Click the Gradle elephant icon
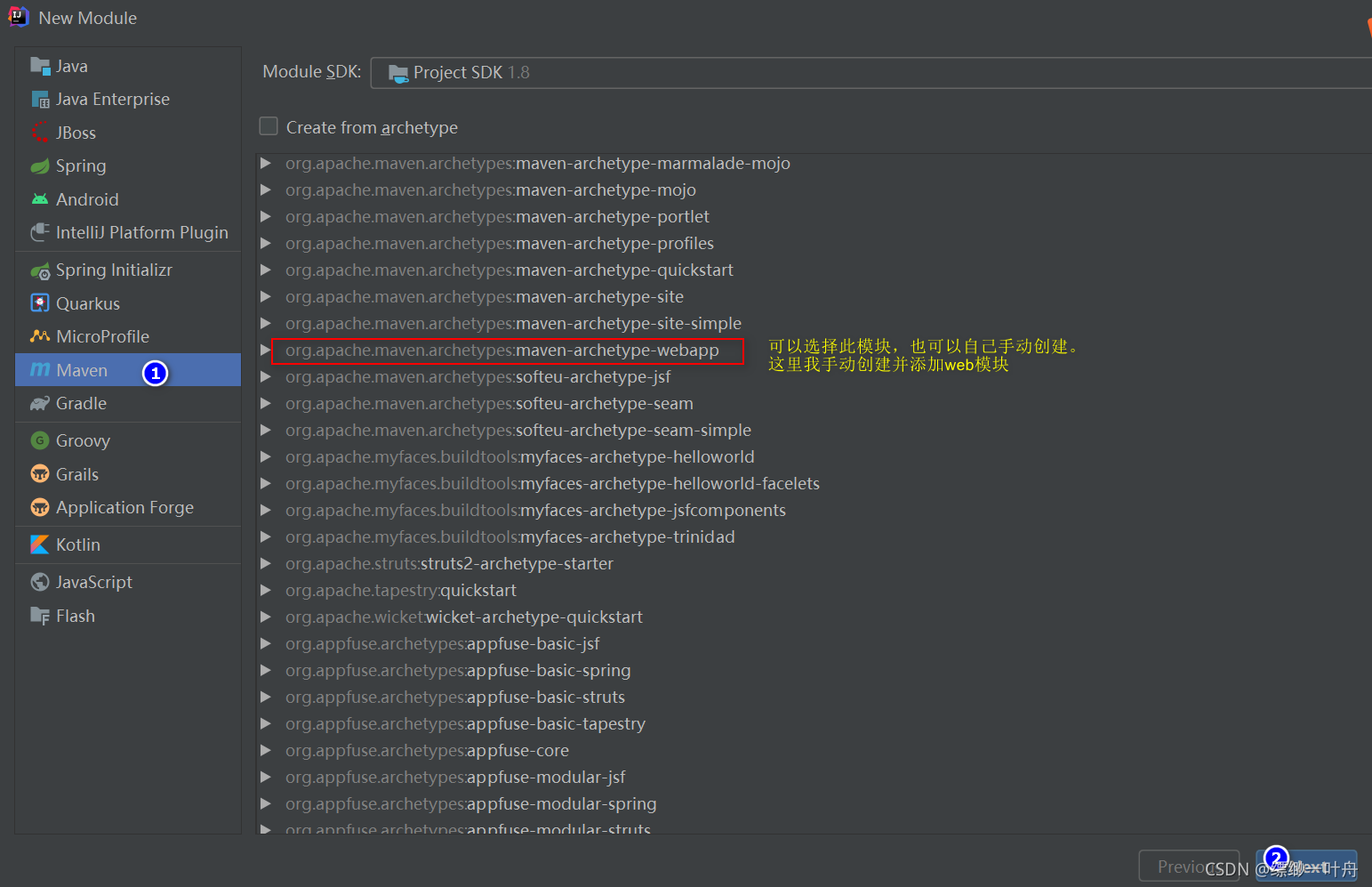The width and height of the screenshot is (1372, 887). point(40,403)
